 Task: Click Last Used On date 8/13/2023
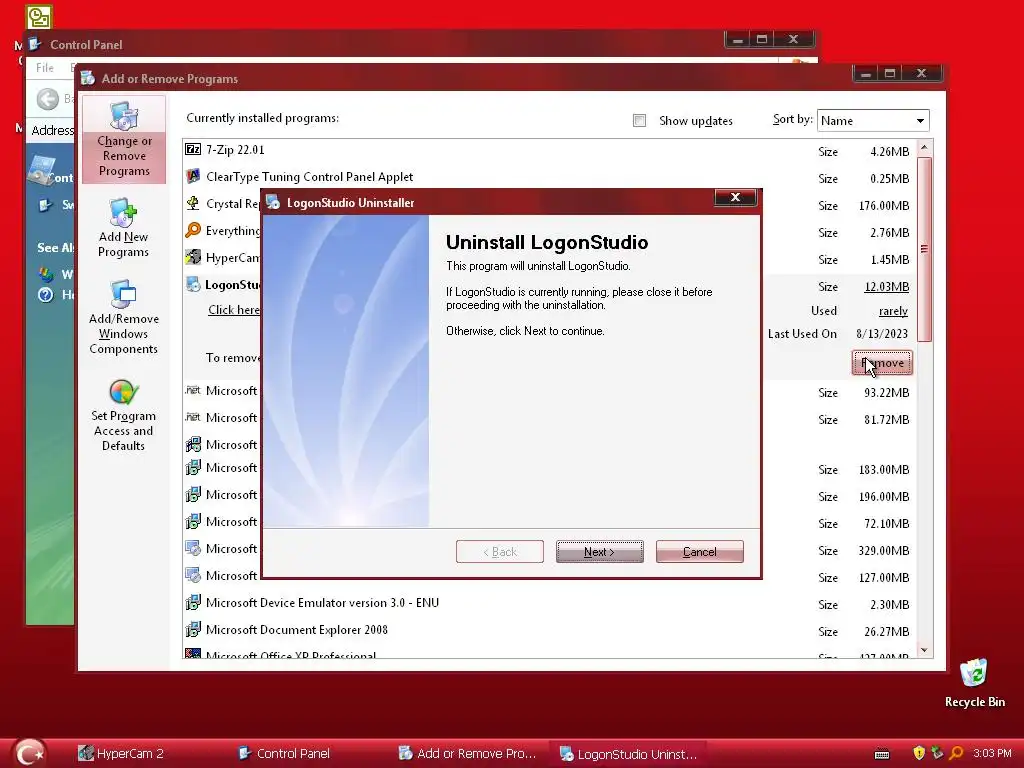pos(882,334)
